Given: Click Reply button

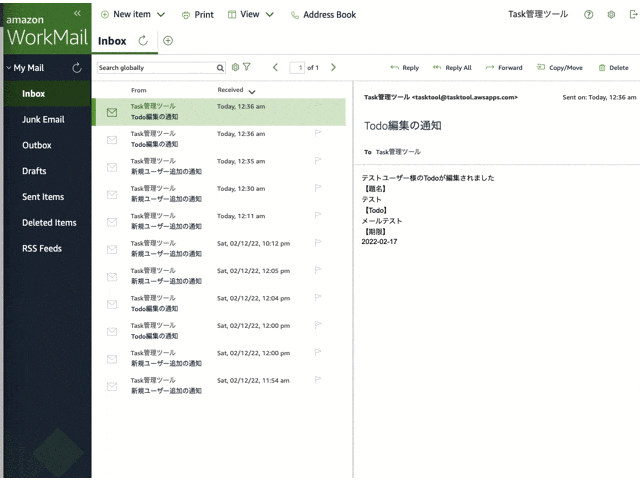Looking at the screenshot, I should point(405,68).
